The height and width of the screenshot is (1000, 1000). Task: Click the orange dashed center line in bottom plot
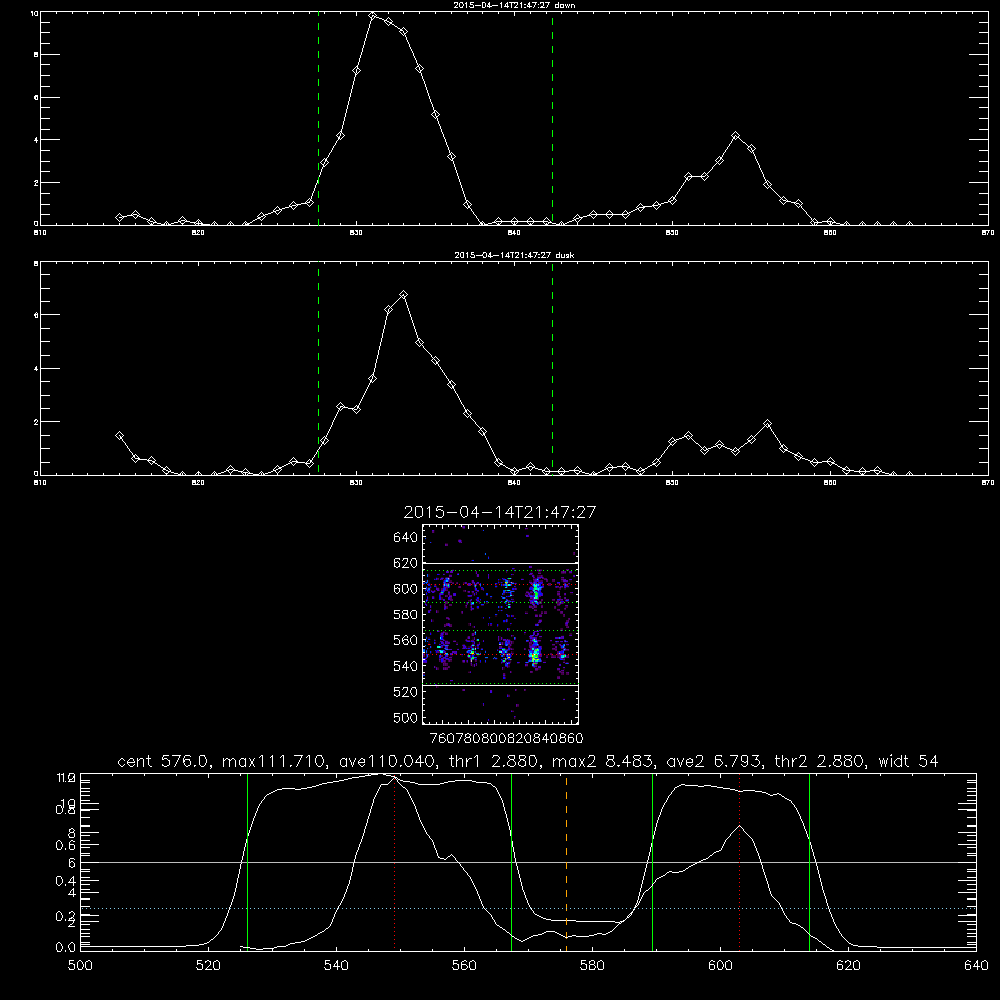[x=566, y=861]
